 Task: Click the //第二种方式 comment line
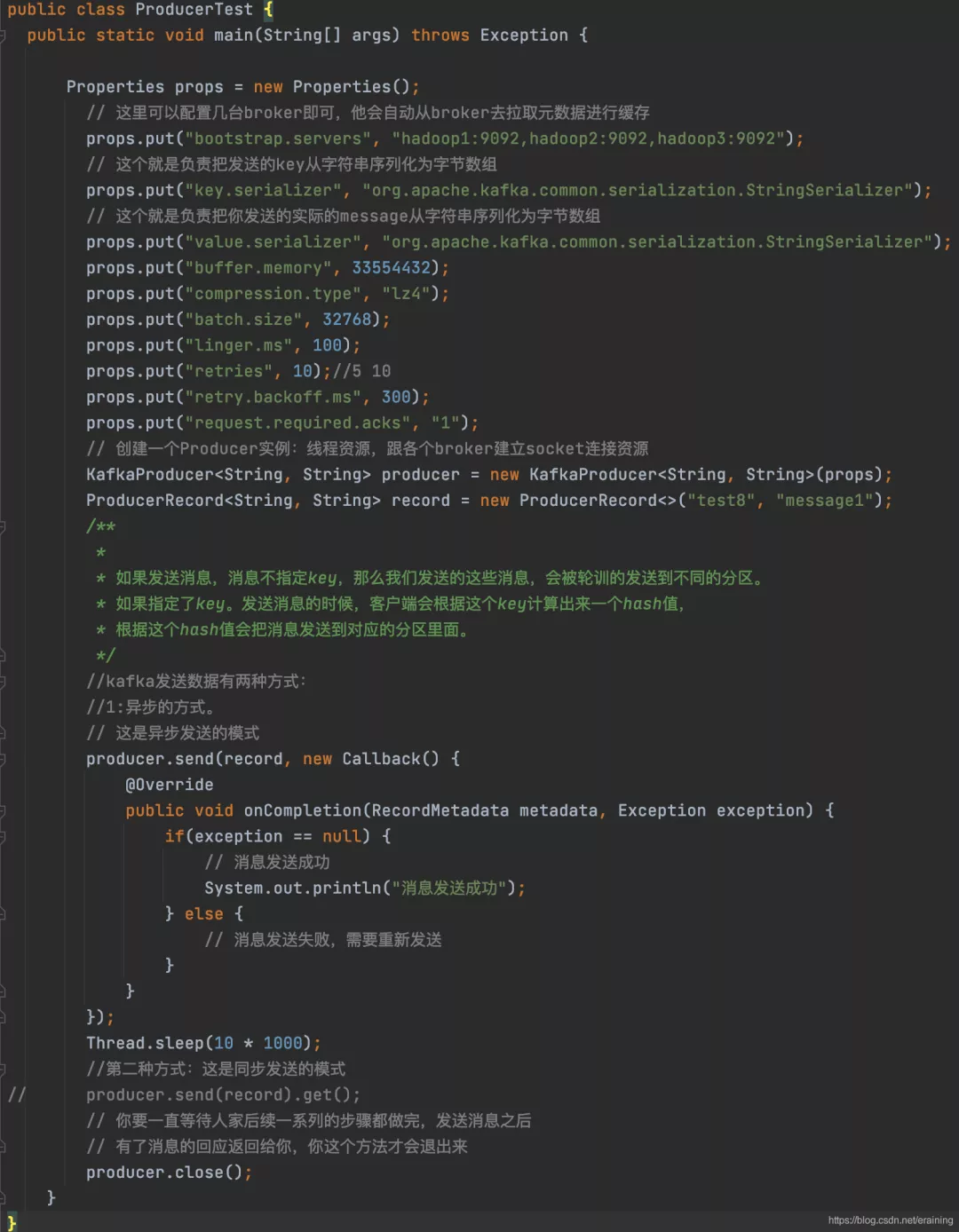[216, 1069]
